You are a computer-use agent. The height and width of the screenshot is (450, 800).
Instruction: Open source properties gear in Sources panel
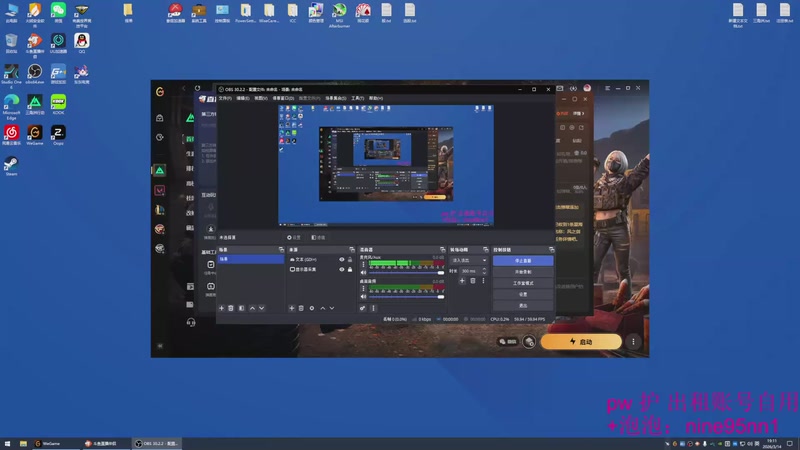(312, 308)
